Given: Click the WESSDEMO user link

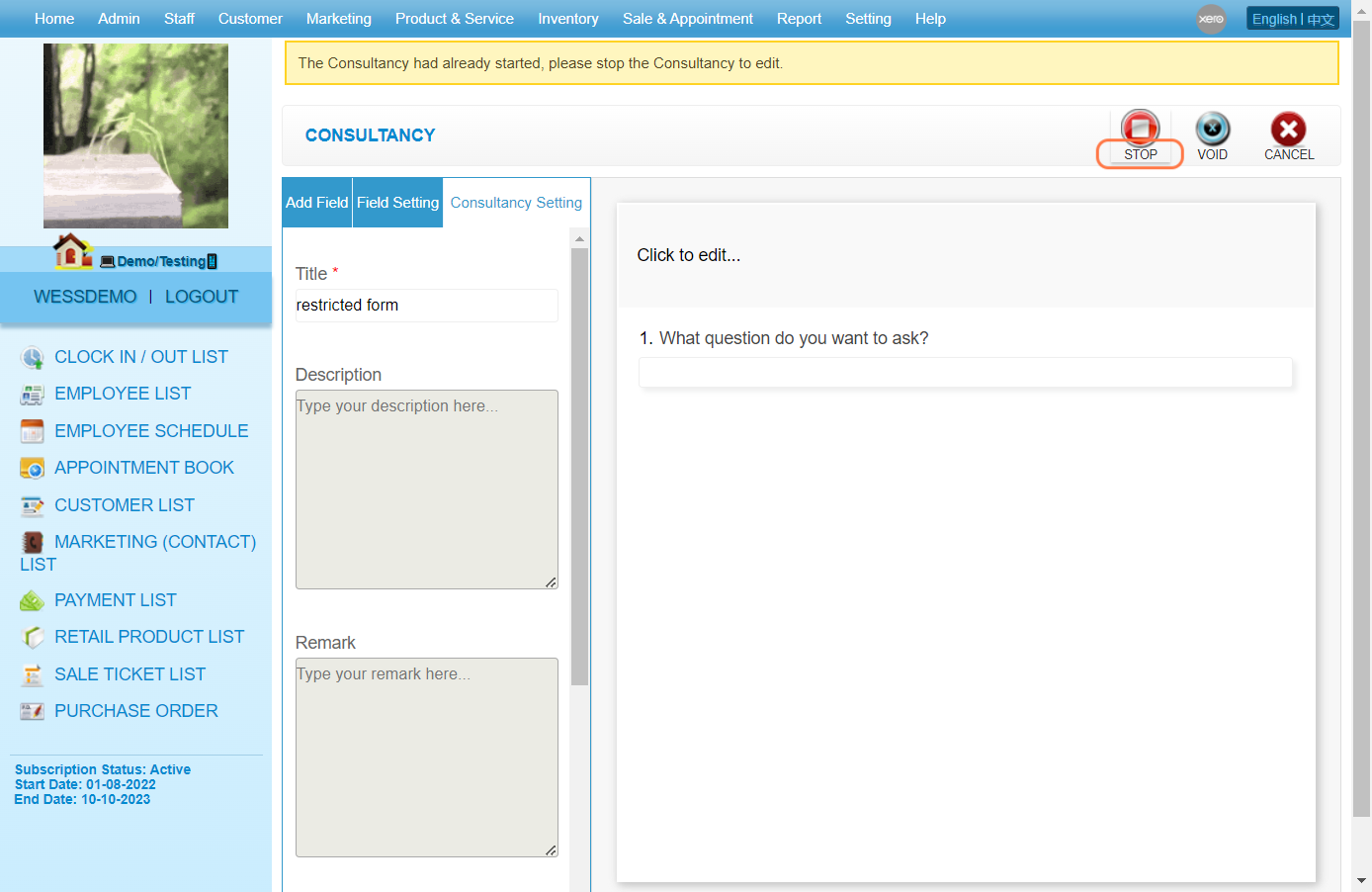Looking at the screenshot, I should tap(85, 297).
